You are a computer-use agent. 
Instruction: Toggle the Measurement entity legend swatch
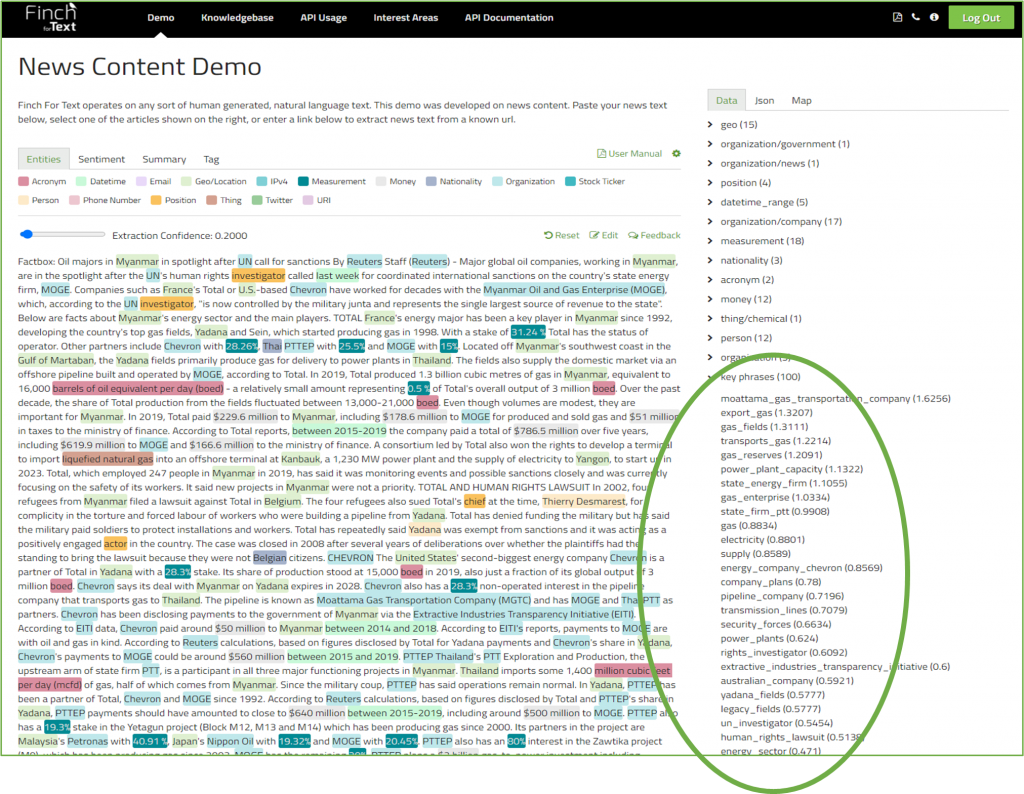[x=304, y=182]
